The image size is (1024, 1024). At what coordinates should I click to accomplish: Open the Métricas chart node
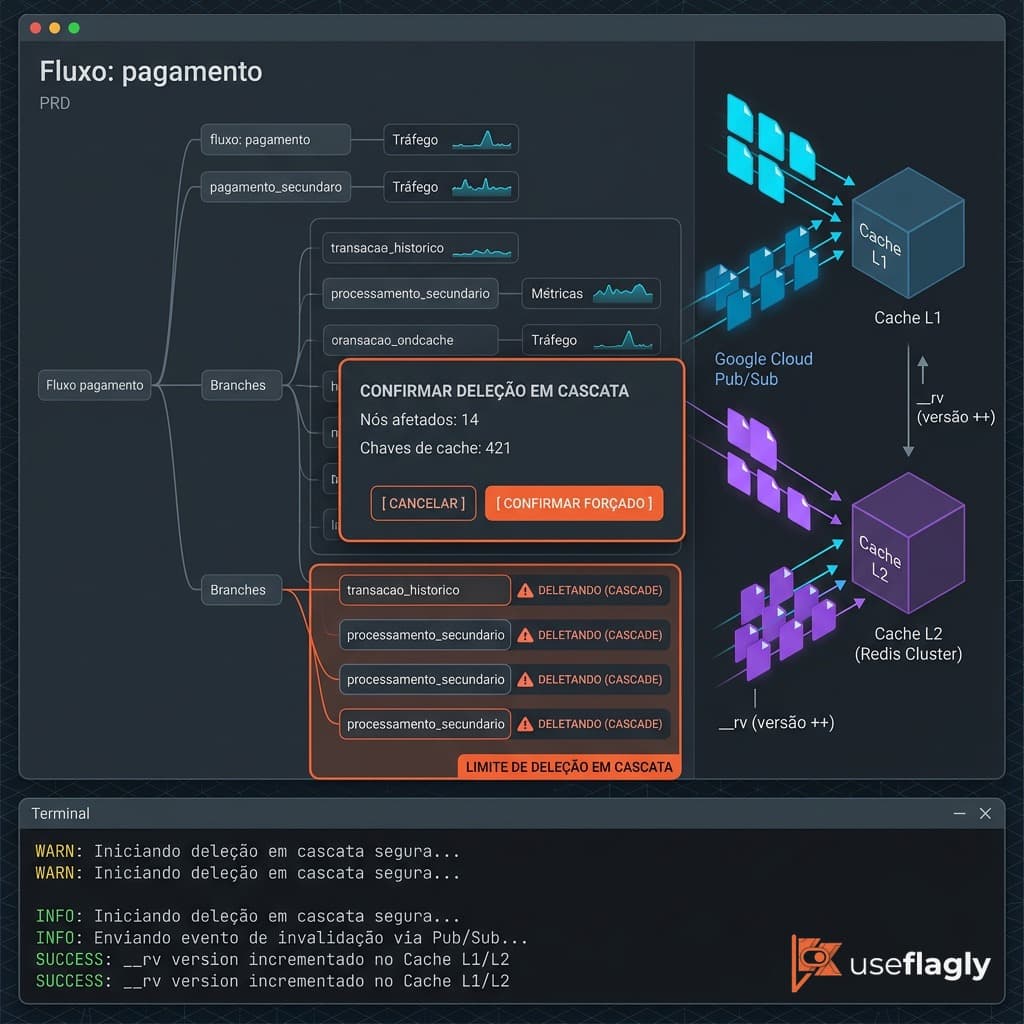click(591, 294)
